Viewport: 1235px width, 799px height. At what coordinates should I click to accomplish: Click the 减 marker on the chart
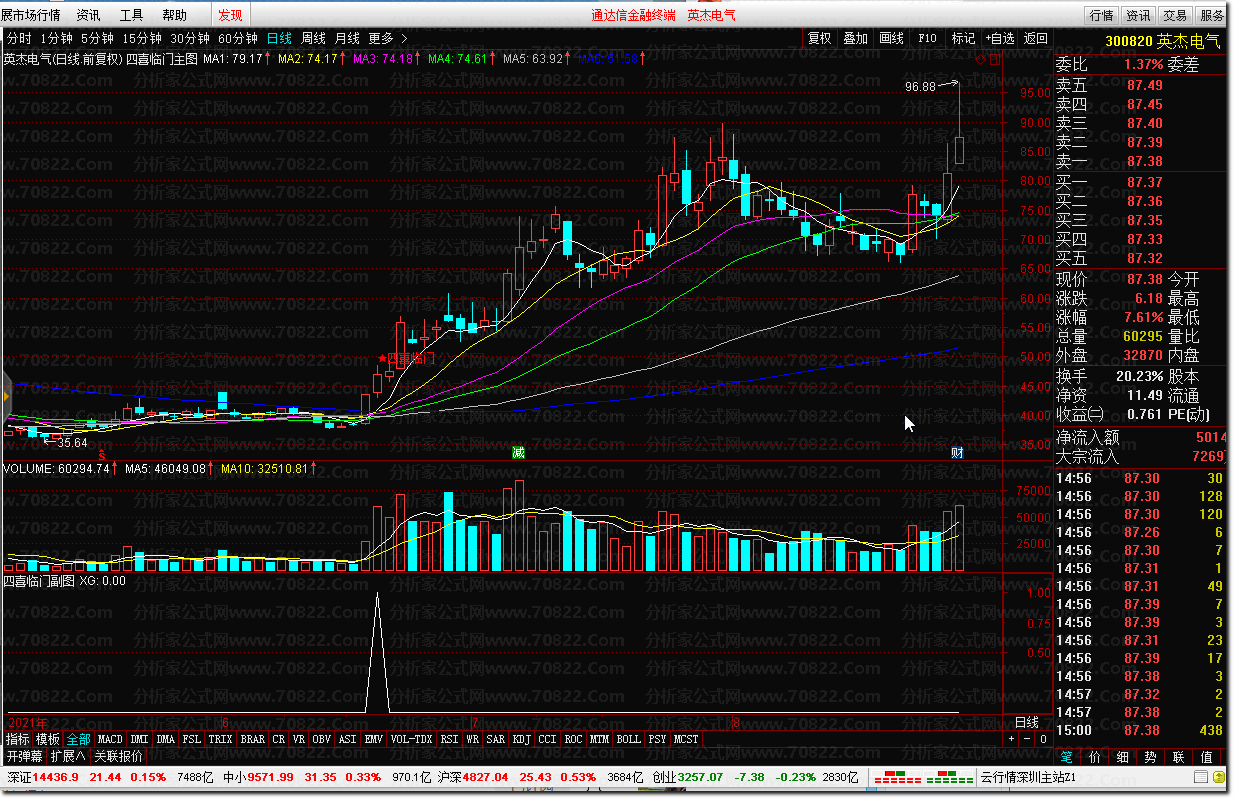[x=518, y=452]
